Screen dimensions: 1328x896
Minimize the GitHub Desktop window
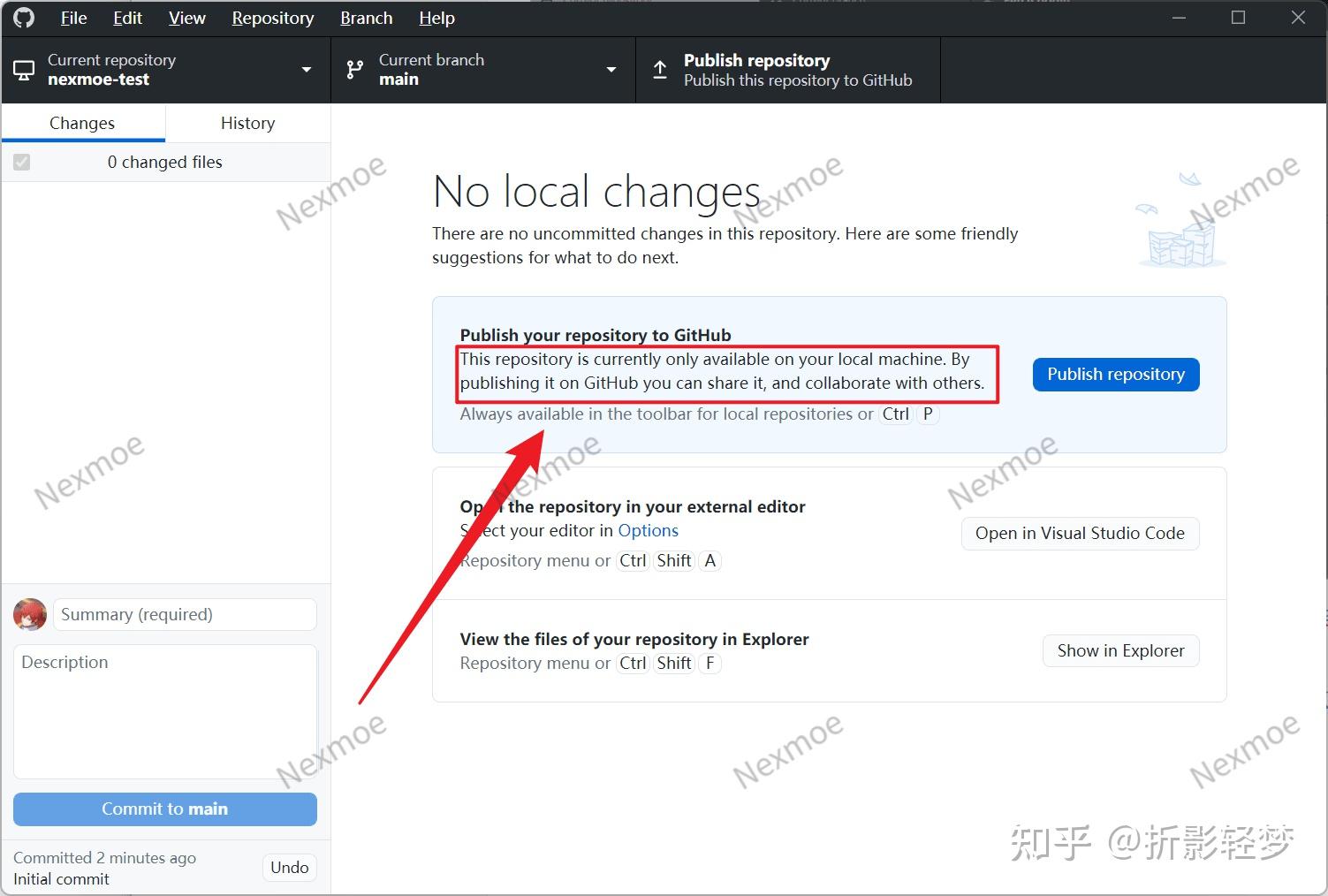click(1179, 18)
